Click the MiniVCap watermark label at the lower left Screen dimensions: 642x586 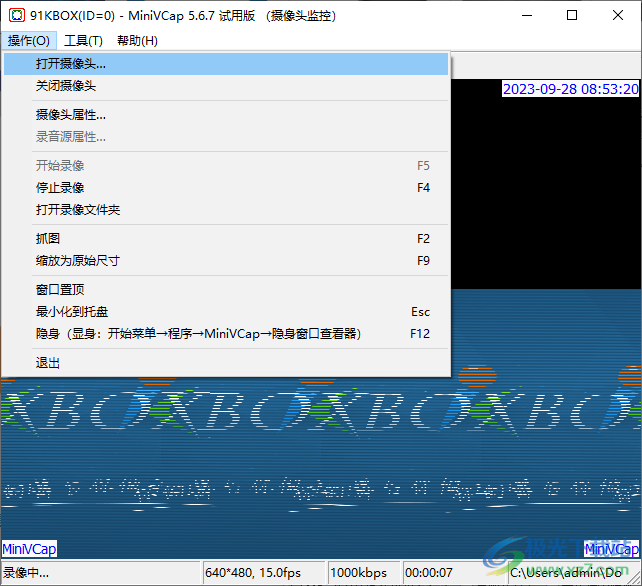point(29,549)
